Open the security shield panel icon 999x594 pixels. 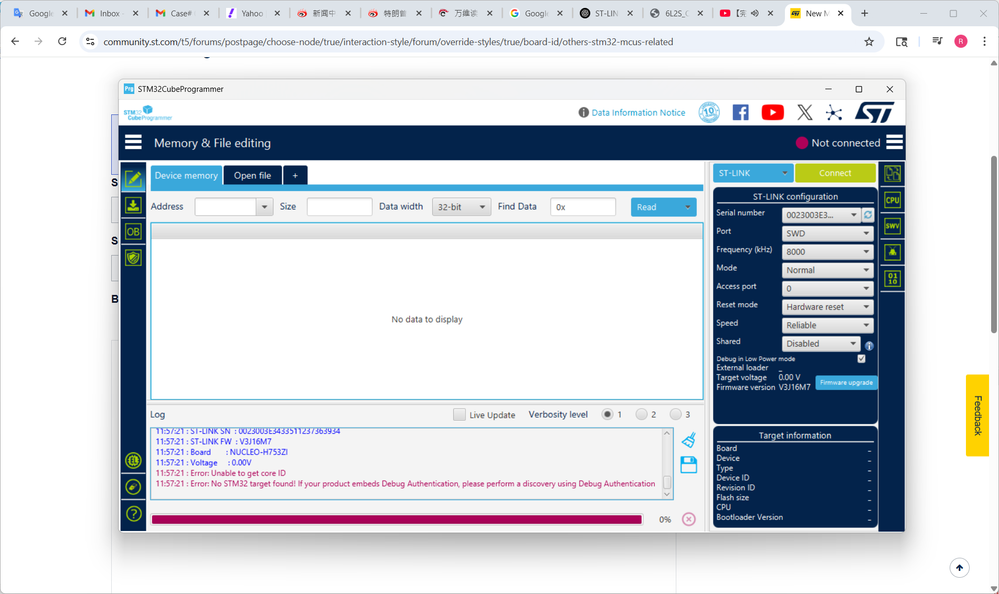coord(133,257)
